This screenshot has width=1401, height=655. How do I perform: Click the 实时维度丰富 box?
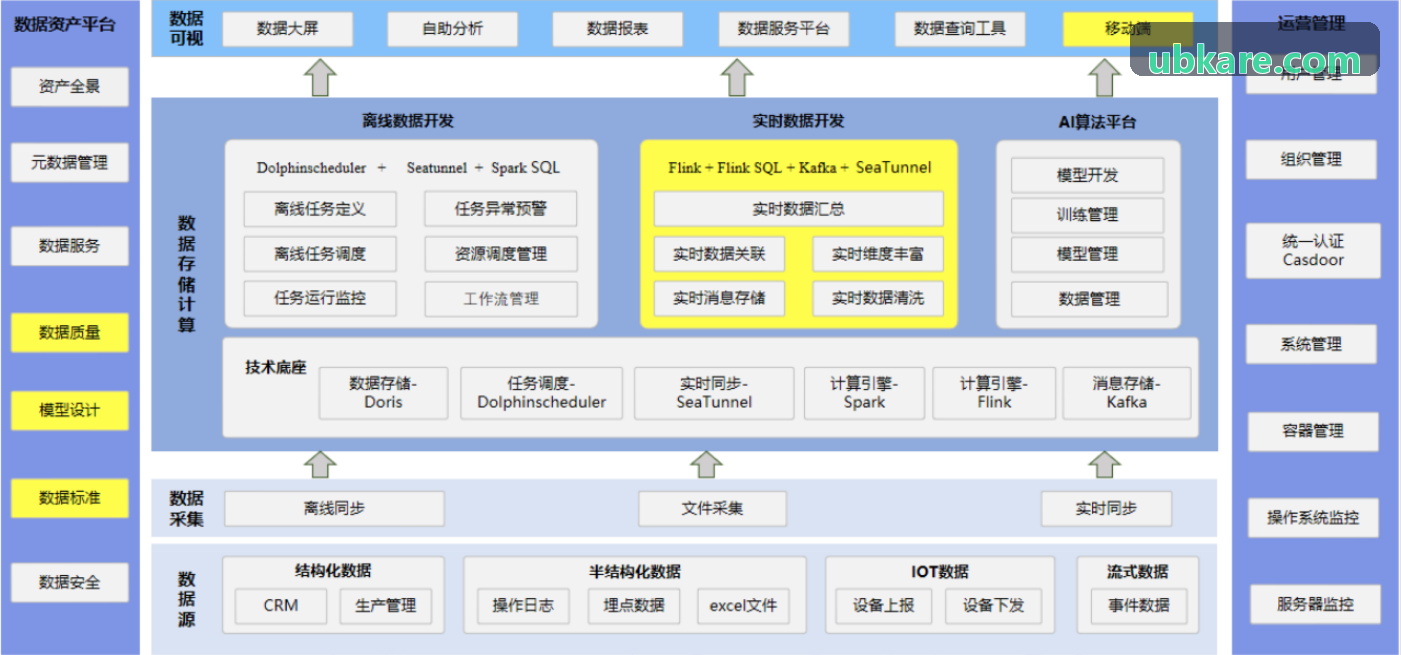(x=878, y=254)
